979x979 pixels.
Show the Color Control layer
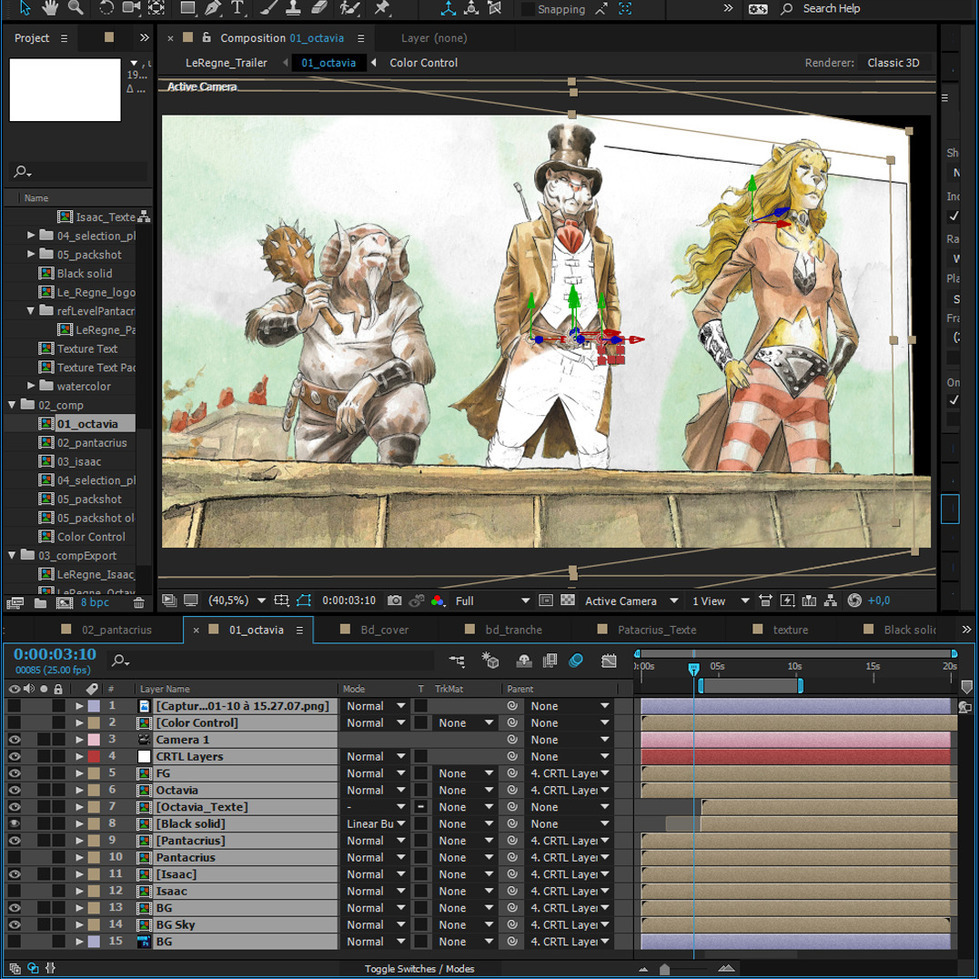(14, 723)
